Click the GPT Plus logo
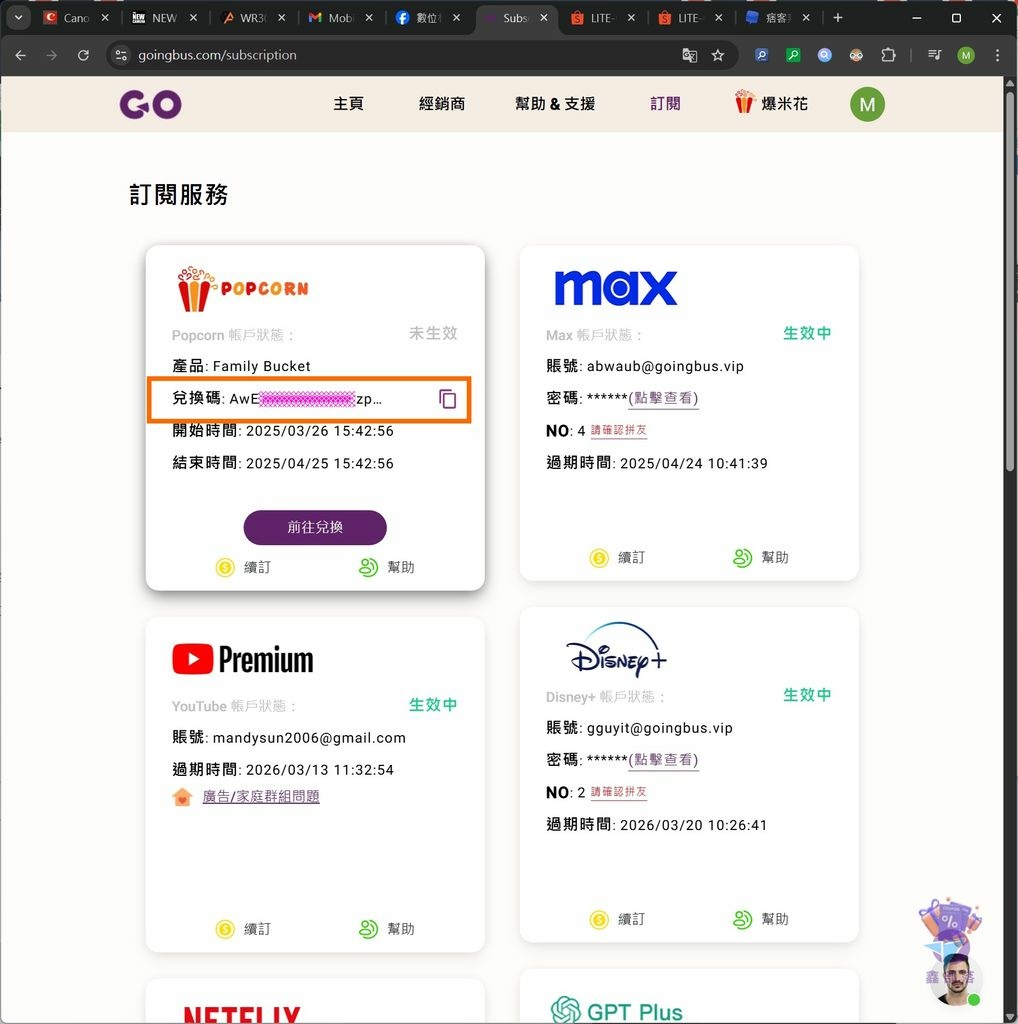1018x1024 pixels. (616, 1010)
